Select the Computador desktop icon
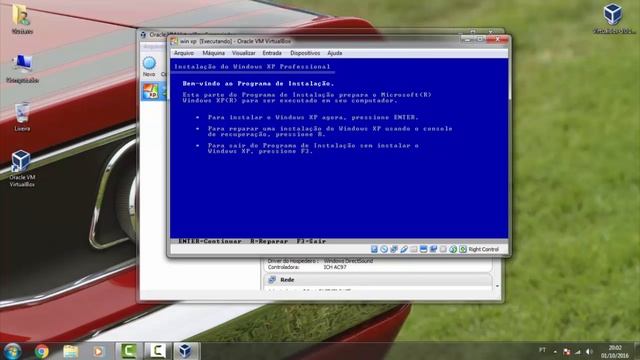Image resolution: width=640 pixels, height=360 pixels. [22, 69]
